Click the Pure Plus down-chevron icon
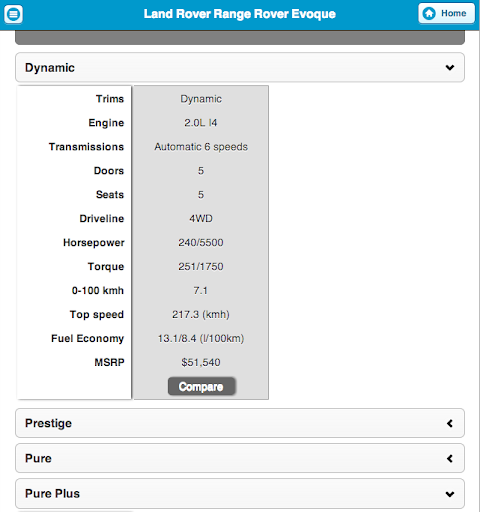 click(x=450, y=494)
